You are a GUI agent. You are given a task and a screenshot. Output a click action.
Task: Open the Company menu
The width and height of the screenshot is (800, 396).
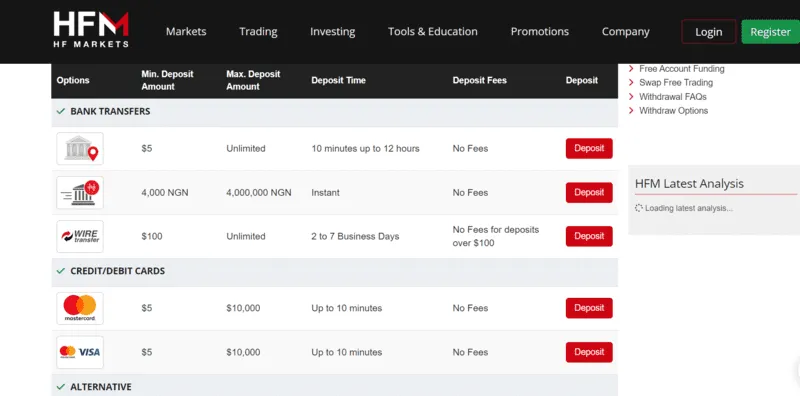(x=626, y=32)
